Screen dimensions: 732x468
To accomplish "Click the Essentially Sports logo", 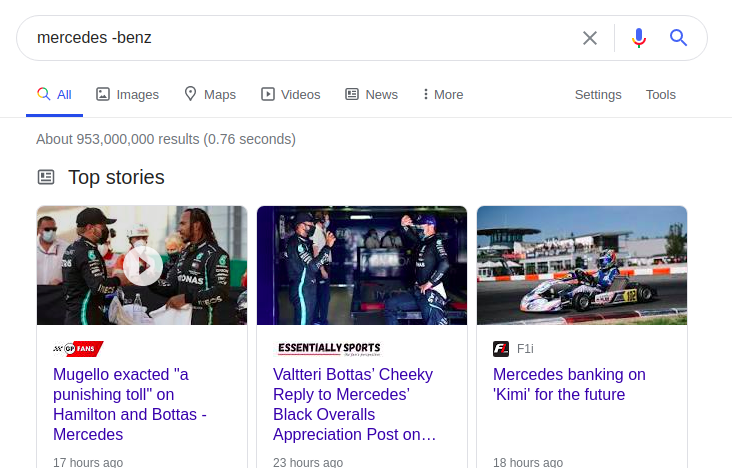I will [x=329, y=348].
